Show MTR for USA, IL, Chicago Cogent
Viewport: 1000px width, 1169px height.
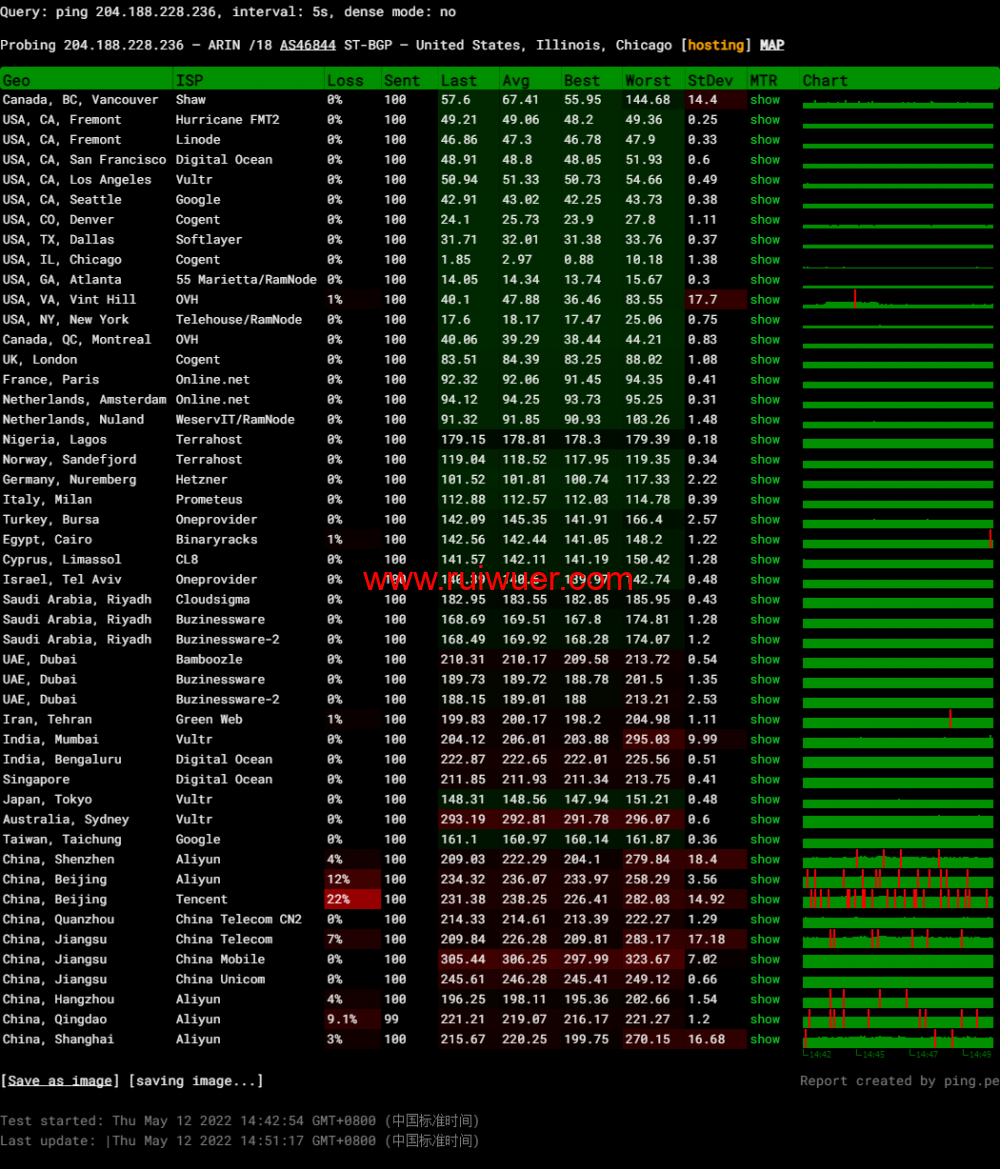pyautogui.click(x=765, y=260)
